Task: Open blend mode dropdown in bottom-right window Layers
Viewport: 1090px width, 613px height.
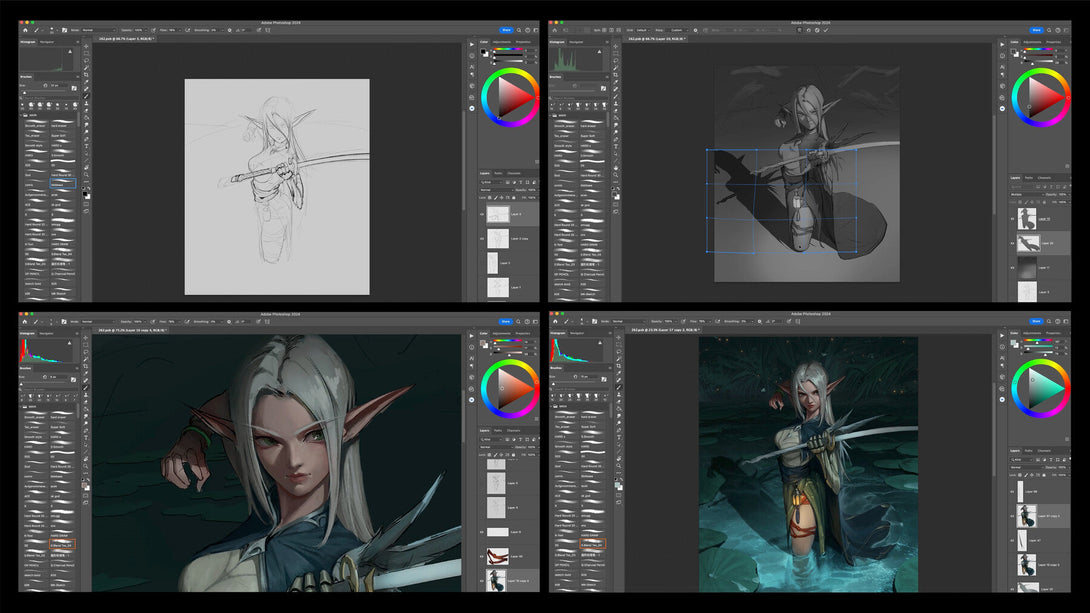Action: pos(1027,468)
